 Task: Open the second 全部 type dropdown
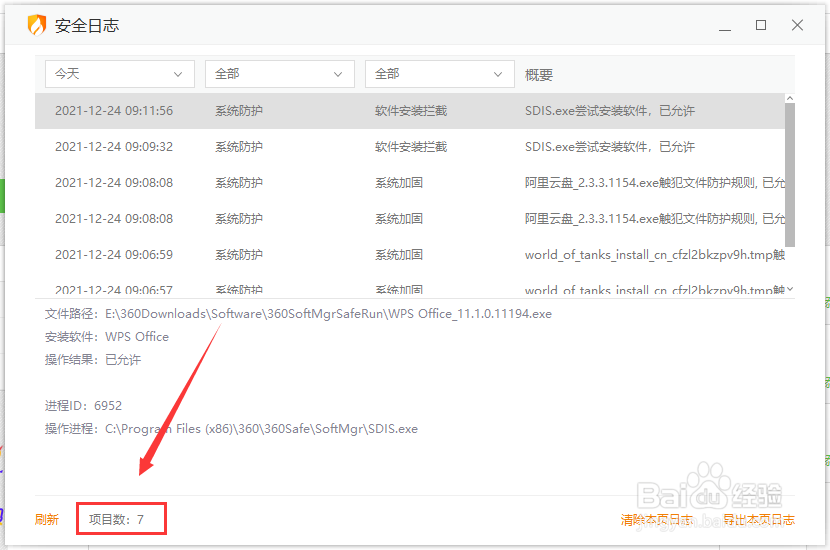tap(439, 74)
